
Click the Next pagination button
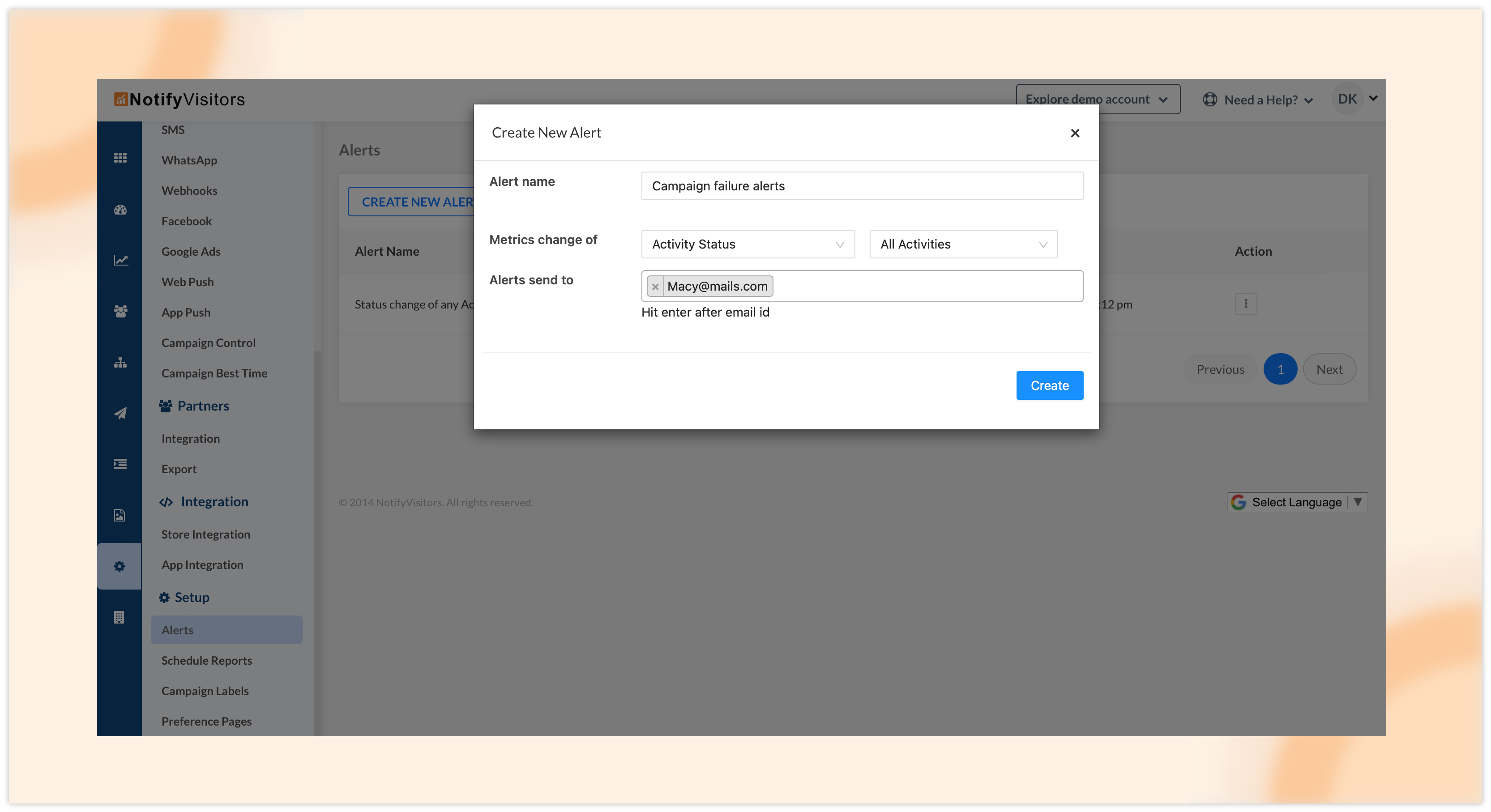1329,369
